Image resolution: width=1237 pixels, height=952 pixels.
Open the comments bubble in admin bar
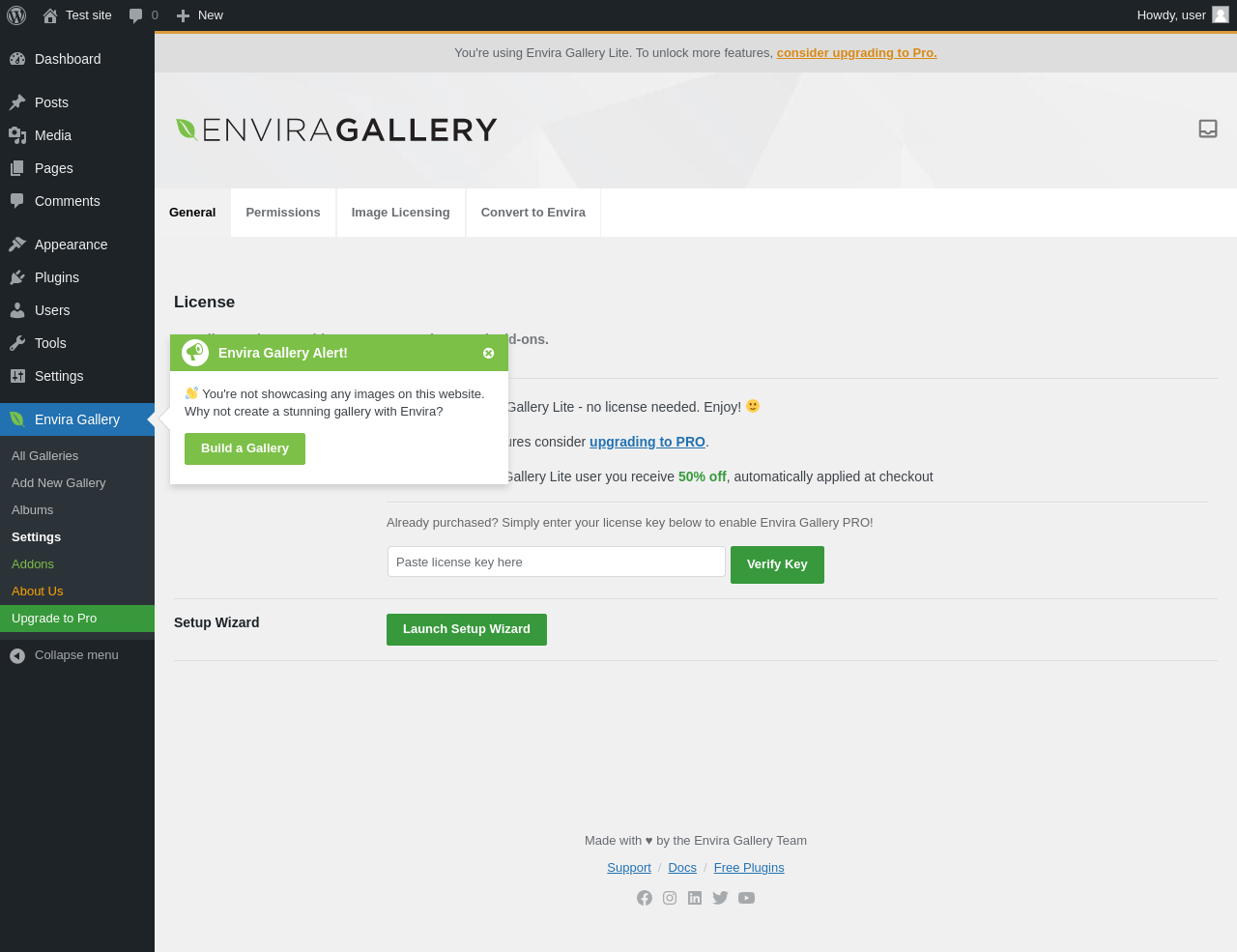point(136,15)
